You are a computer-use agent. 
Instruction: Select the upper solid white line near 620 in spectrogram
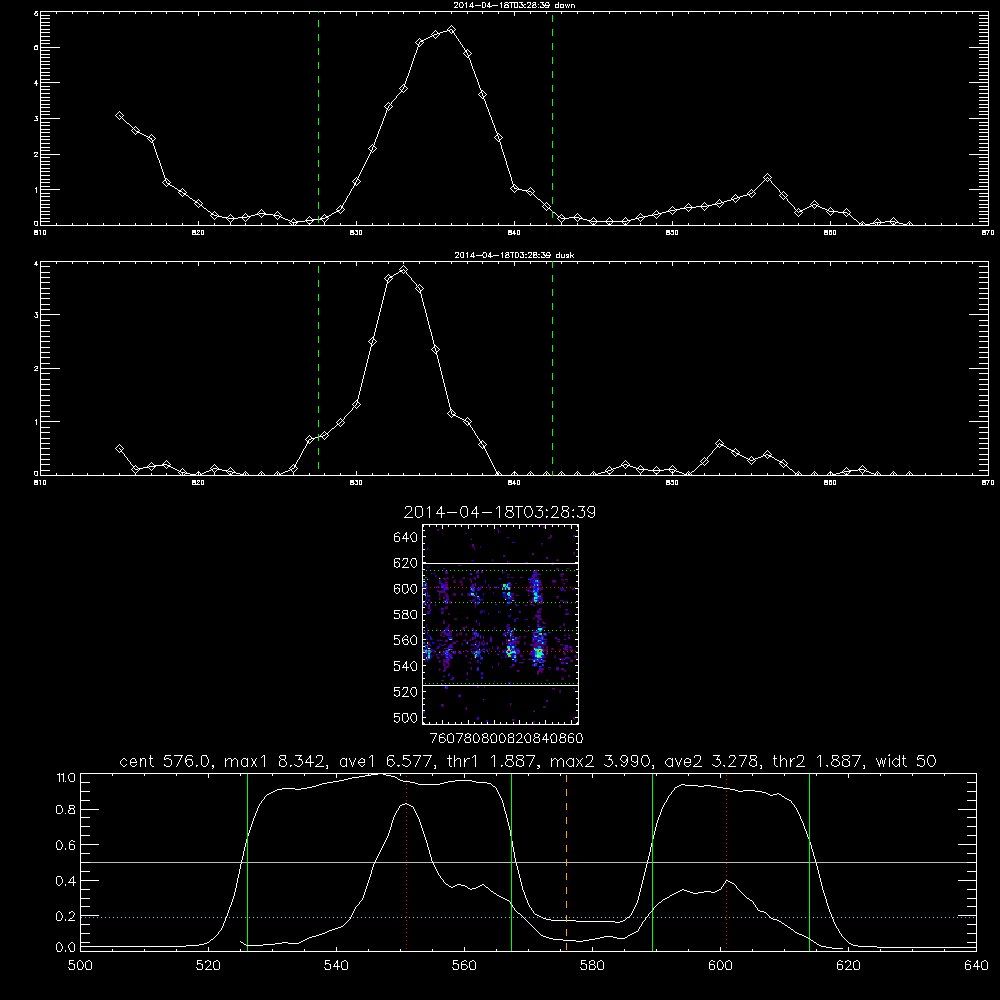point(501,563)
